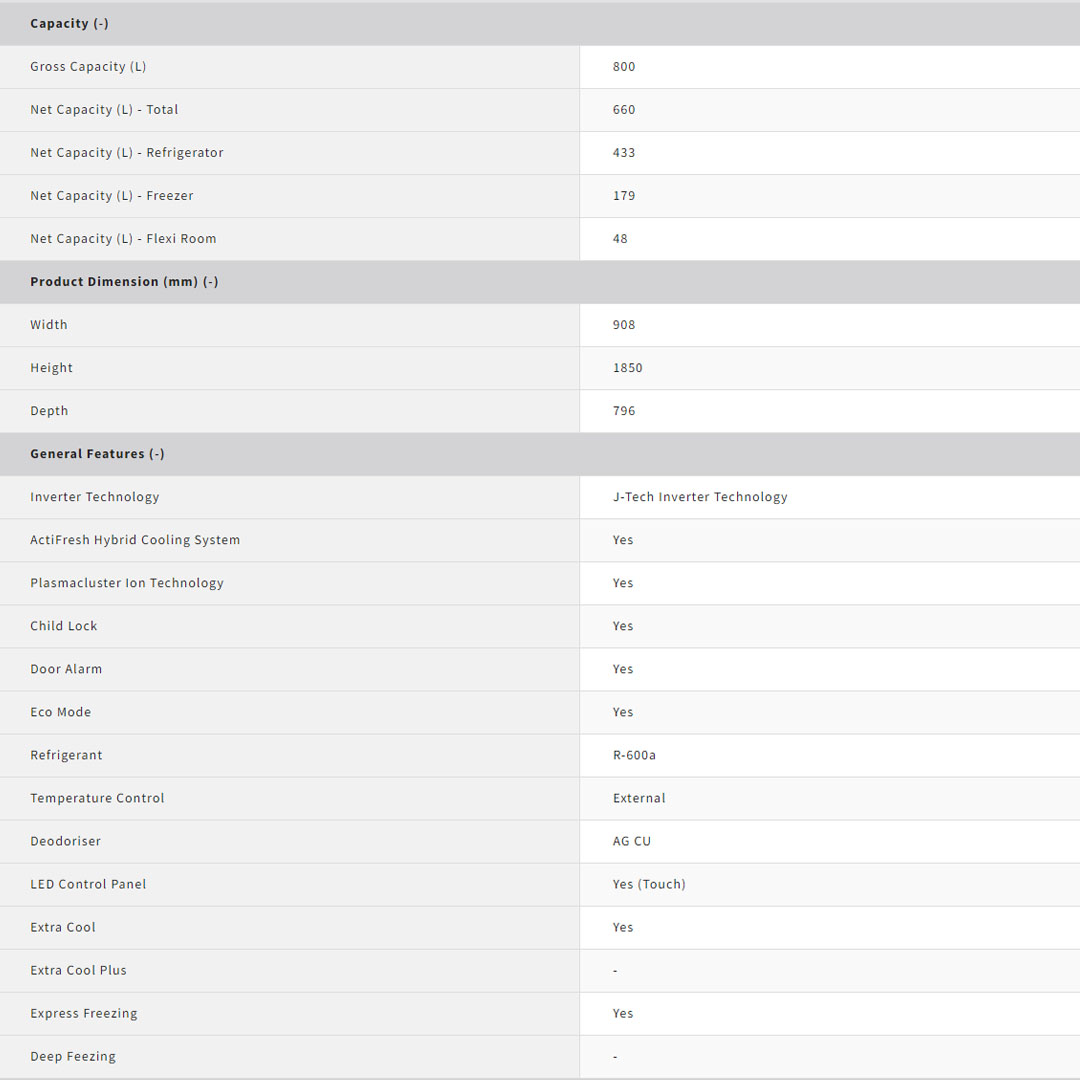Collapse the General Features section
Screen dimensions: 1080x1080
coord(97,454)
